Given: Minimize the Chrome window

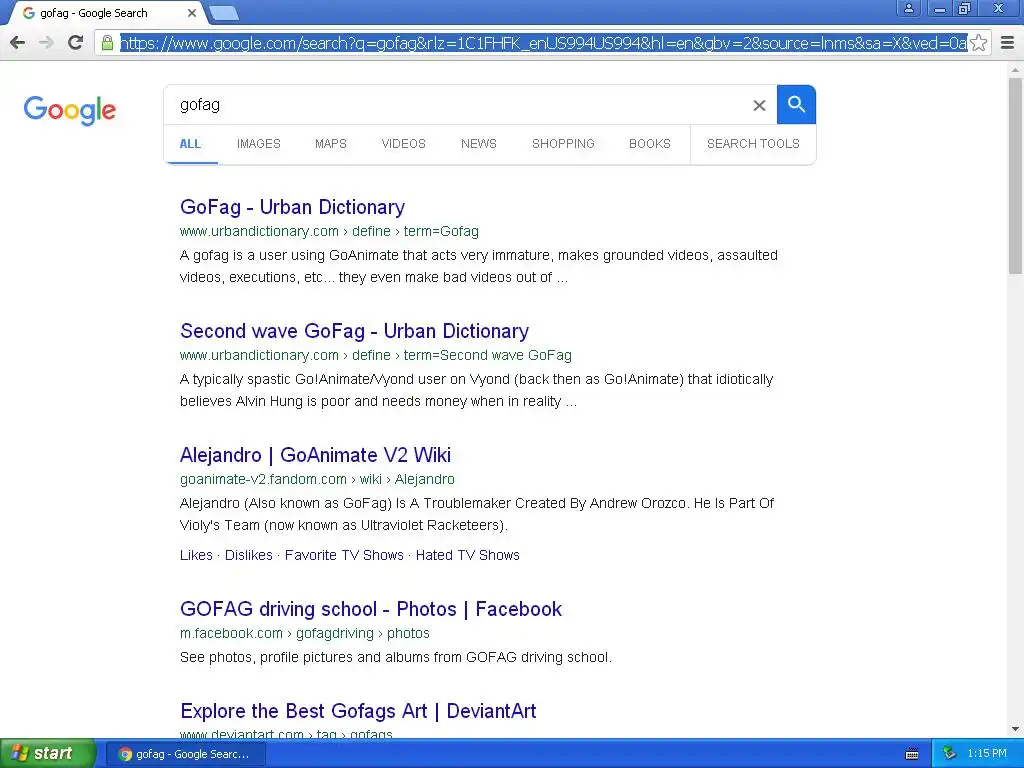Looking at the screenshot, I should coord(940,8).
